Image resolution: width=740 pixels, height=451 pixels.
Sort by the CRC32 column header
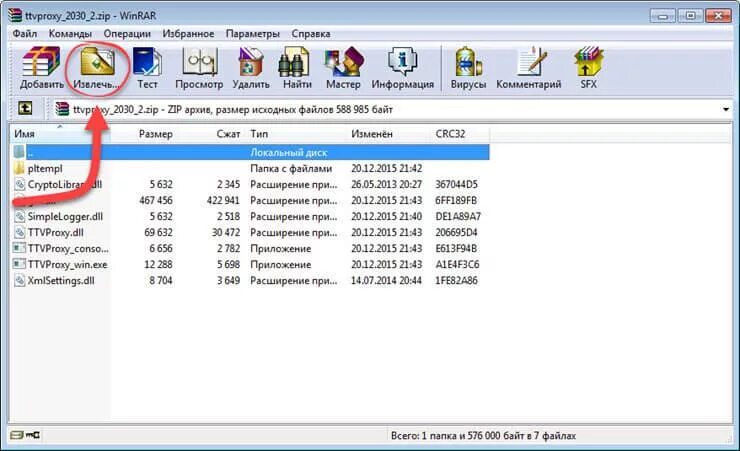[x=460, y=134]
